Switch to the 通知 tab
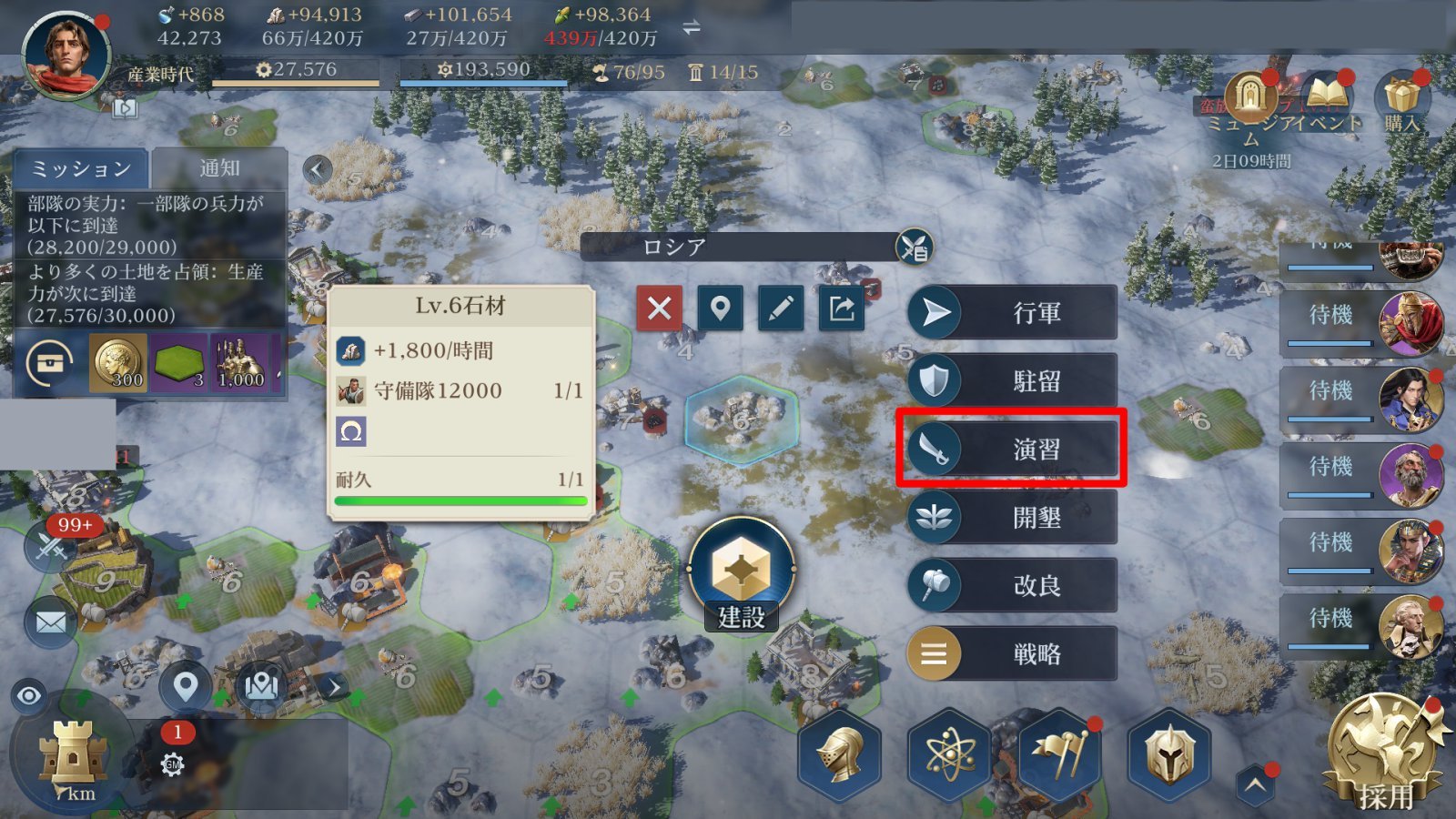 219,168
